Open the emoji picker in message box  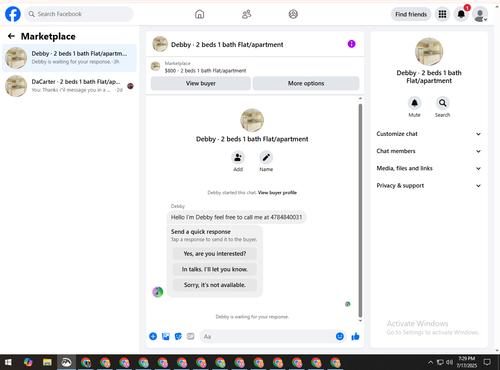coord(340,336)
